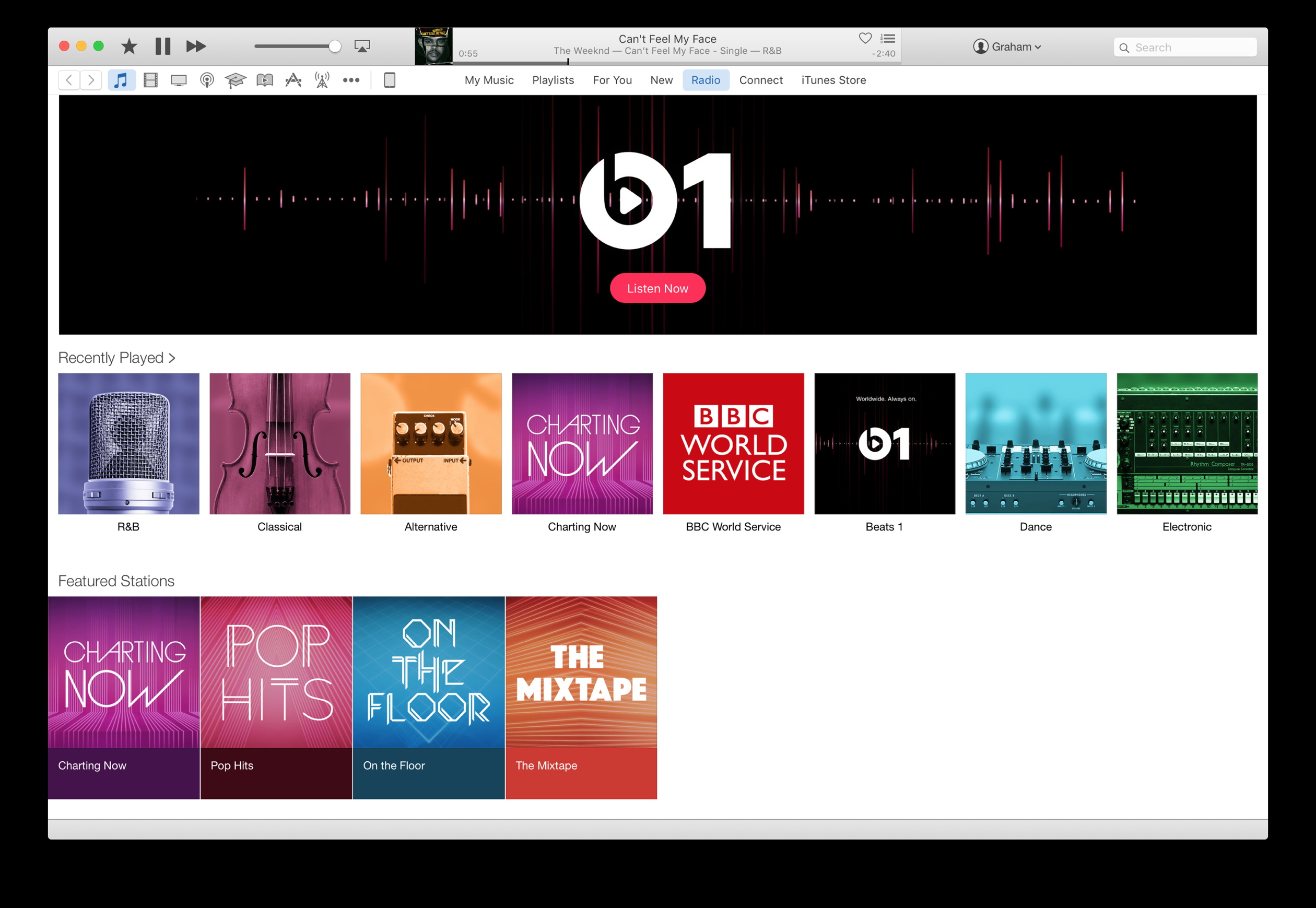Open Charting Now in Recently Played
Image resolution: width=1316 pixels, height=908 pixels.
click(x=583, y=444)
